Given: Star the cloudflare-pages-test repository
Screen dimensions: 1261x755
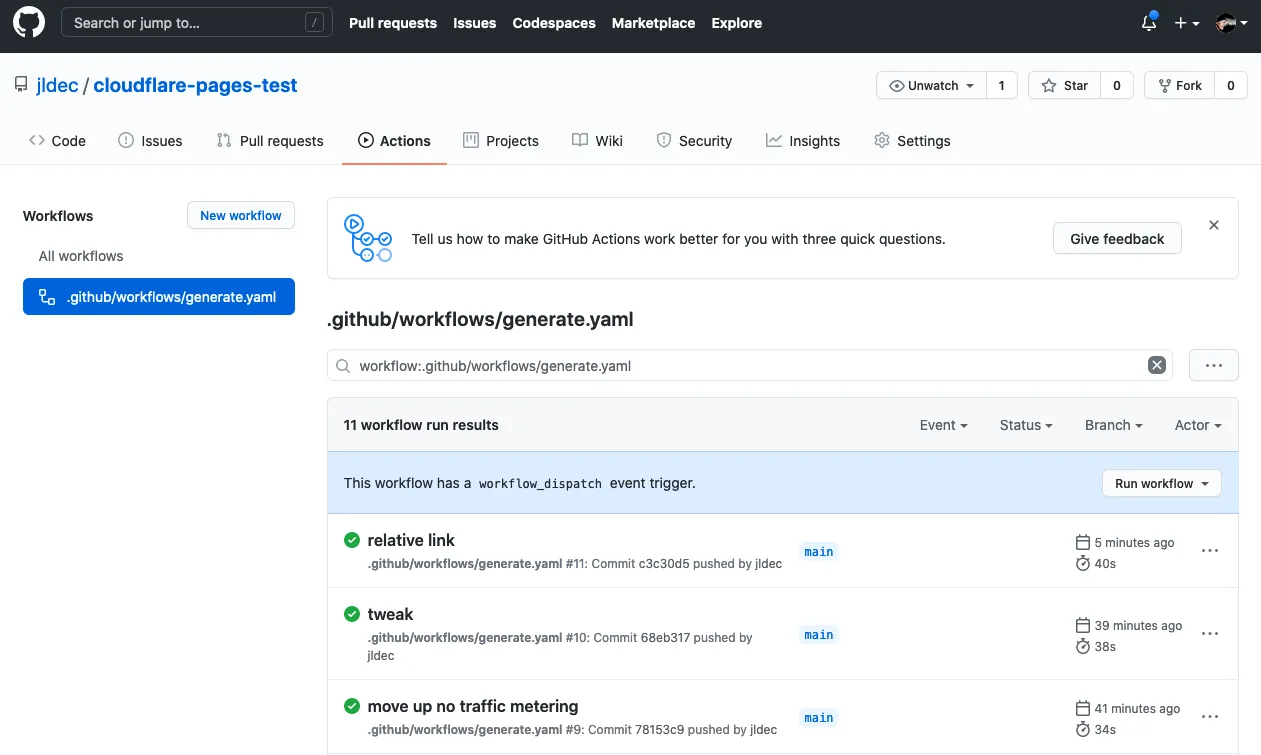Looking at the screenshot, I should 1063,85.
